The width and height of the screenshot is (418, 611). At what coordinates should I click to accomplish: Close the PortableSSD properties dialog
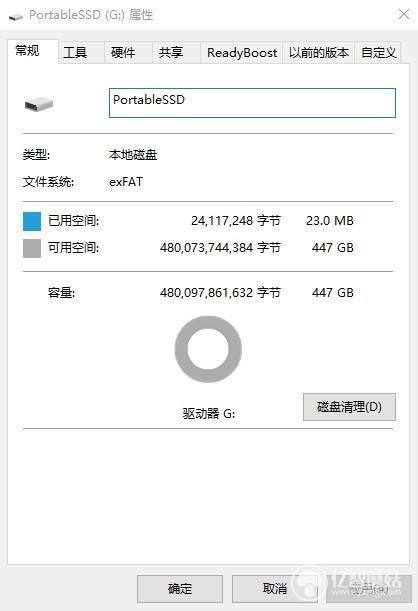404,14
